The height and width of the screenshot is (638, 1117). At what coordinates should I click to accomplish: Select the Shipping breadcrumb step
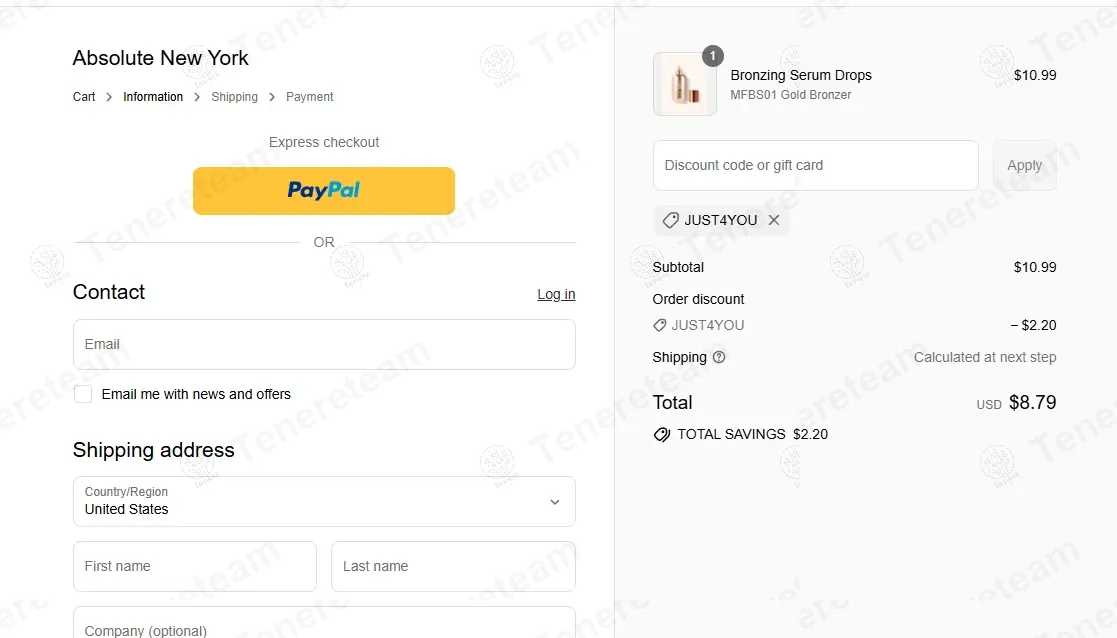[234, 97]
